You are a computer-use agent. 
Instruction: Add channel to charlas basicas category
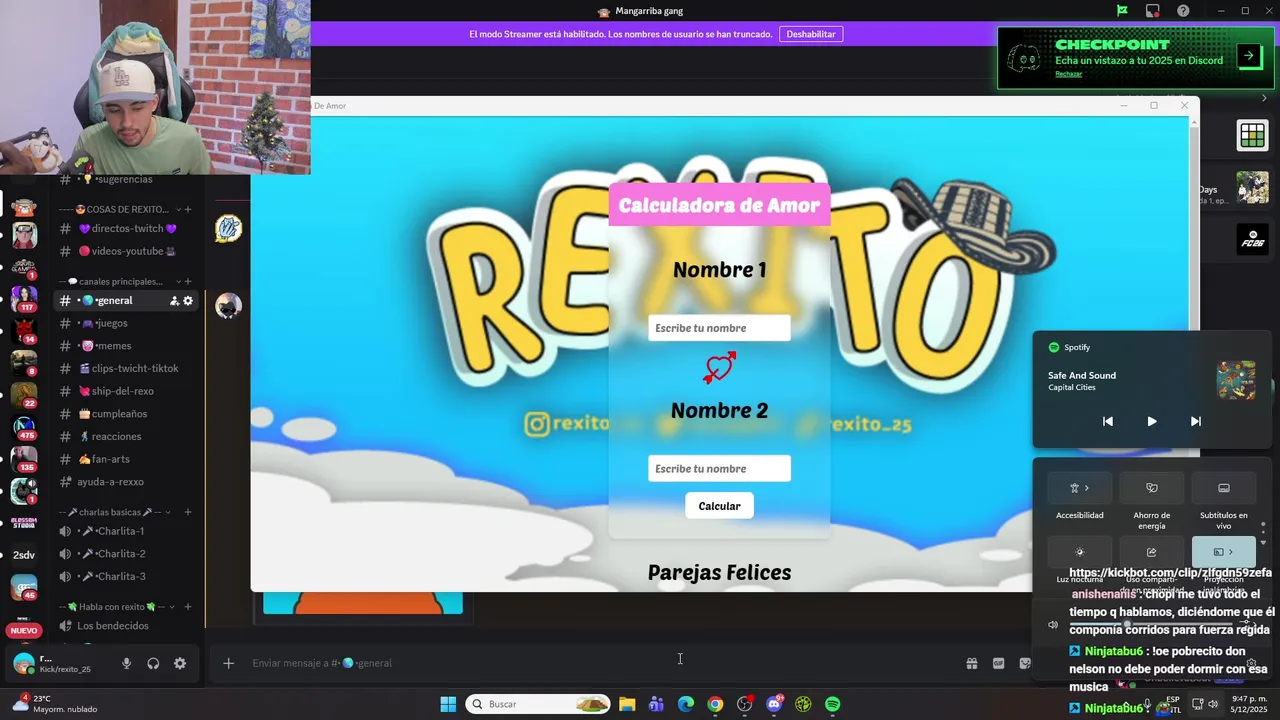tap(188, 512)
